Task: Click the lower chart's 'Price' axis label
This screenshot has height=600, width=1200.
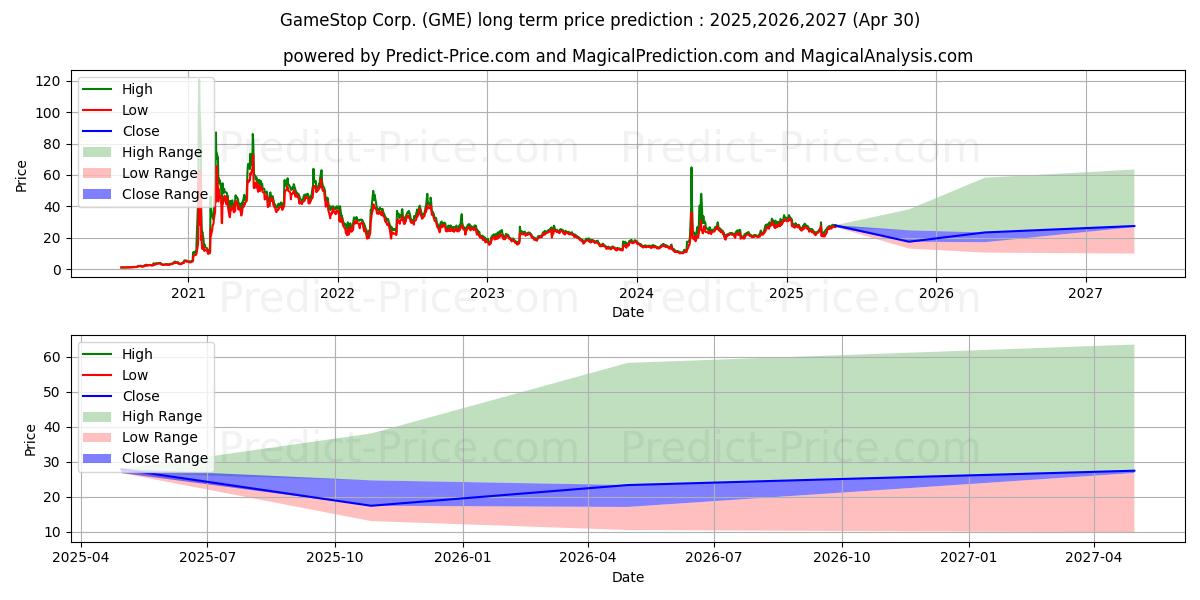Action: coord(30,440)
